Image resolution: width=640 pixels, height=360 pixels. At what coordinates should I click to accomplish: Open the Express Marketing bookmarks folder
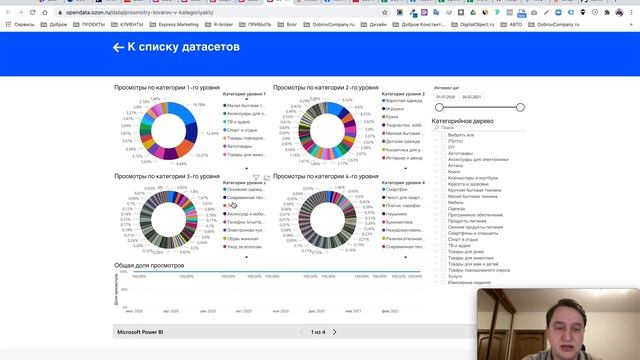click(174, 24)
